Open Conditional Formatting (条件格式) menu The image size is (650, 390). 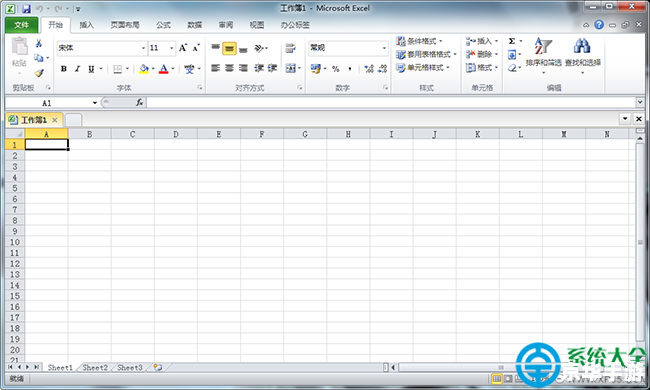419,41
